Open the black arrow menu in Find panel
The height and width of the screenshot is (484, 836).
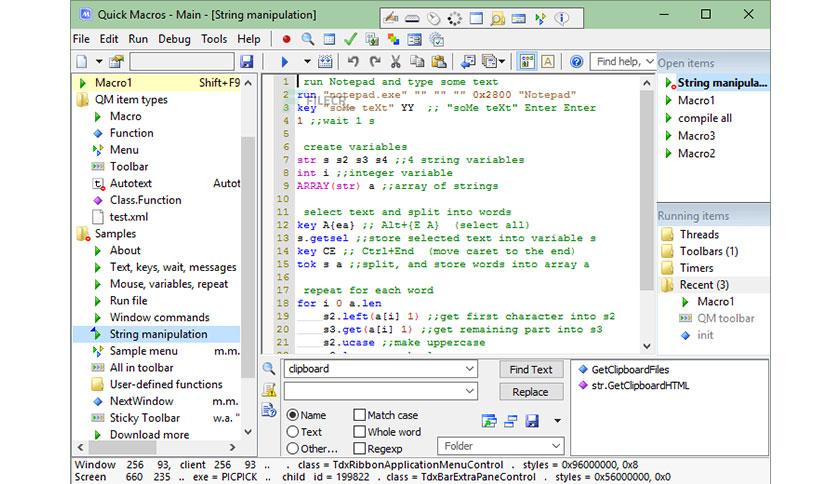[557, 421]
